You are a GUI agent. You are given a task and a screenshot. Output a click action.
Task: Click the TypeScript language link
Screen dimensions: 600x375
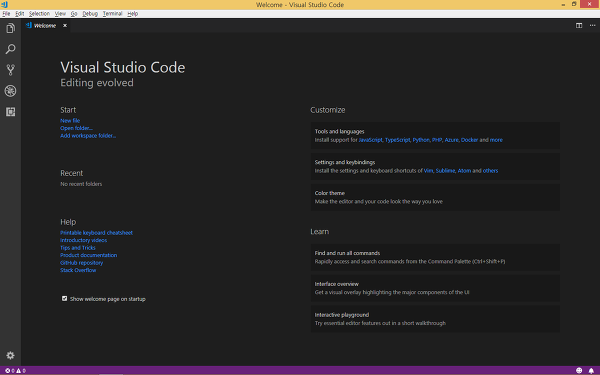coord(397,140)
